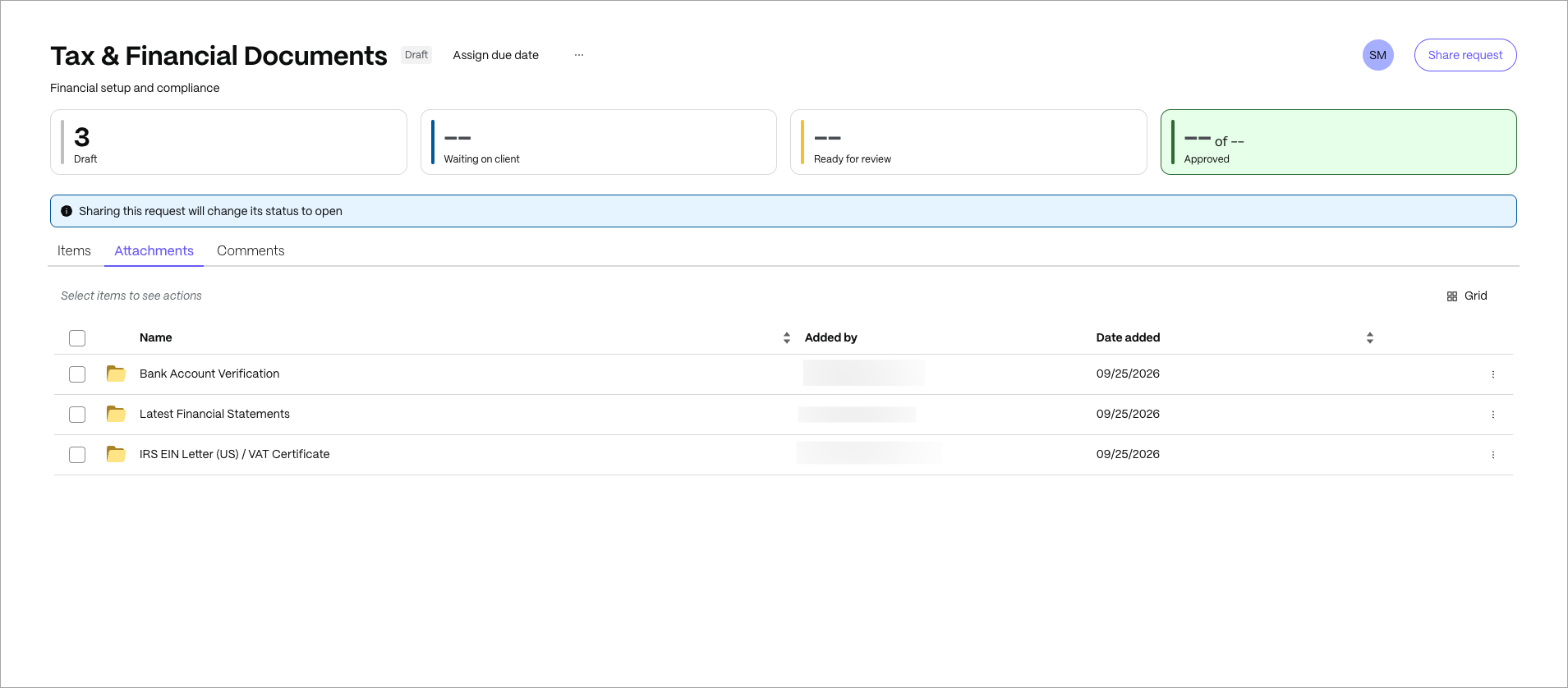This screenshot has height=688, width=1568.
Task: Click the sharing status banner text
Action: click(210, 211)
